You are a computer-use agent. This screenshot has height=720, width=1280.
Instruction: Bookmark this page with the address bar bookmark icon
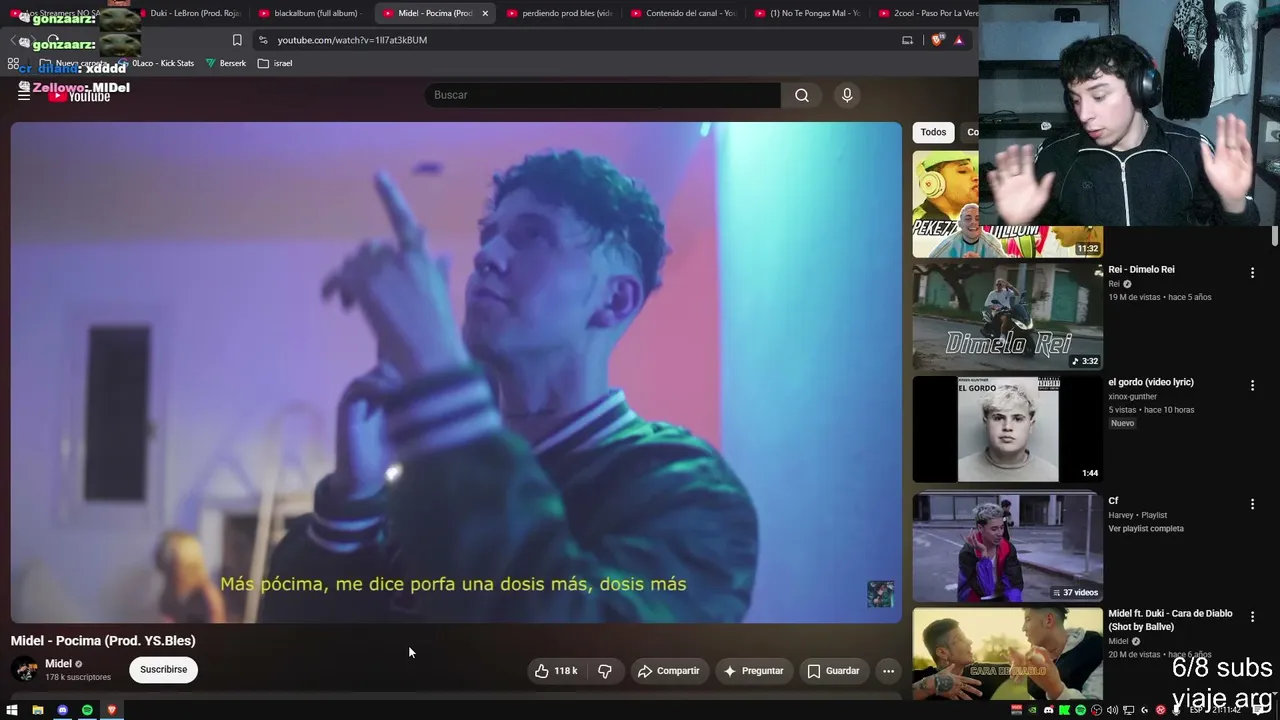[x=237, y=40]
